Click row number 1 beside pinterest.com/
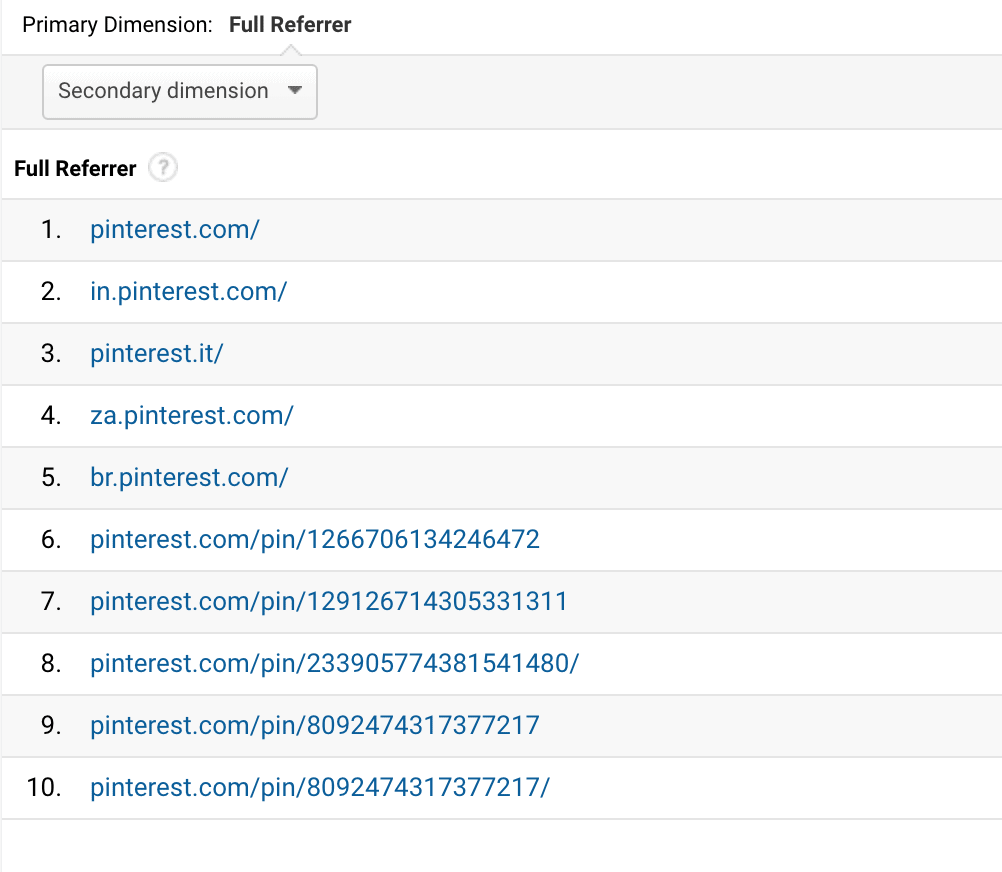Image resolution: width=1002 pixels, height=872 pixels. [51, 229]
